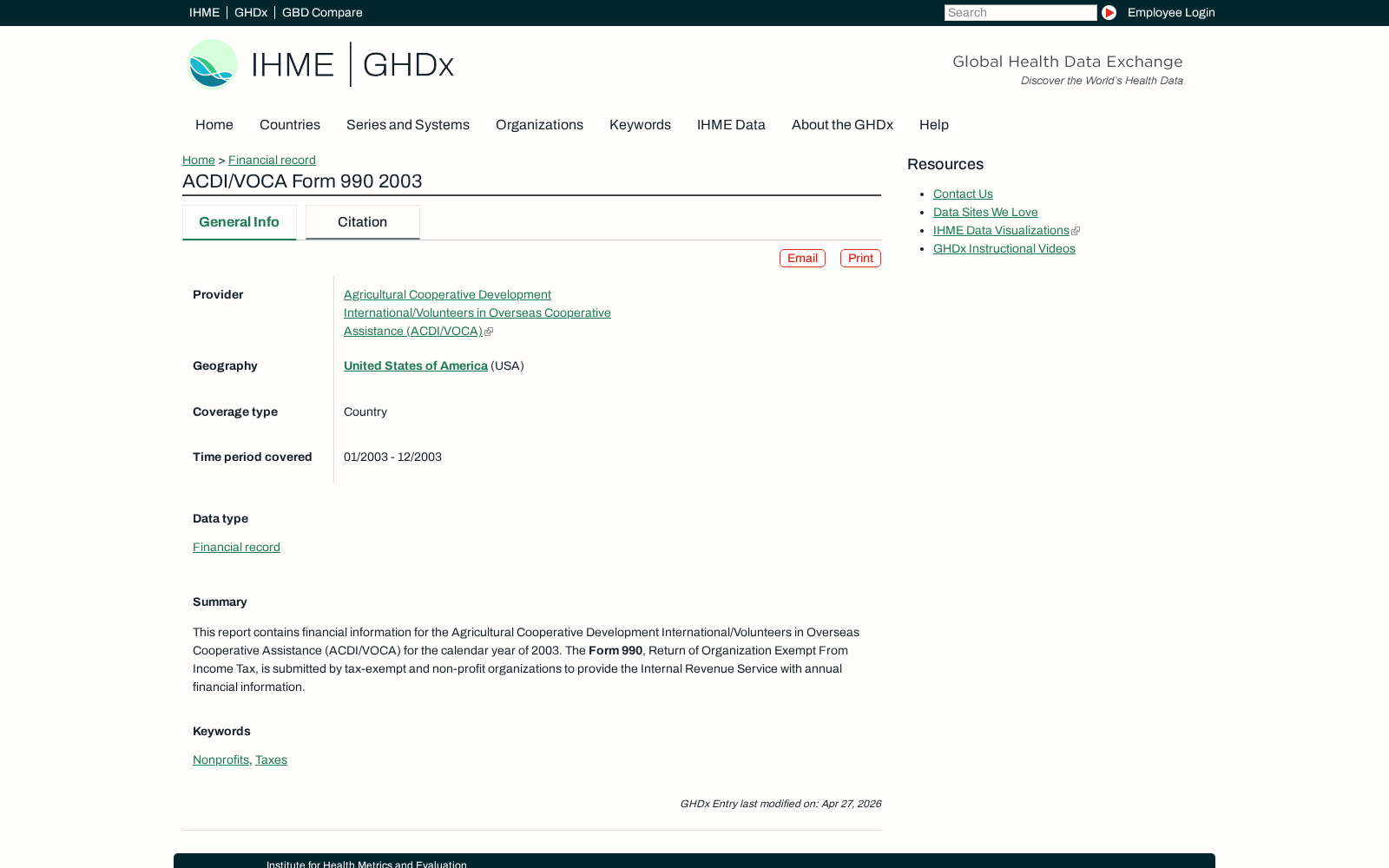Click the Resources heading
Image resolution: width=1389 pixels, height=868 pixels.
click(x=945, y=164)
